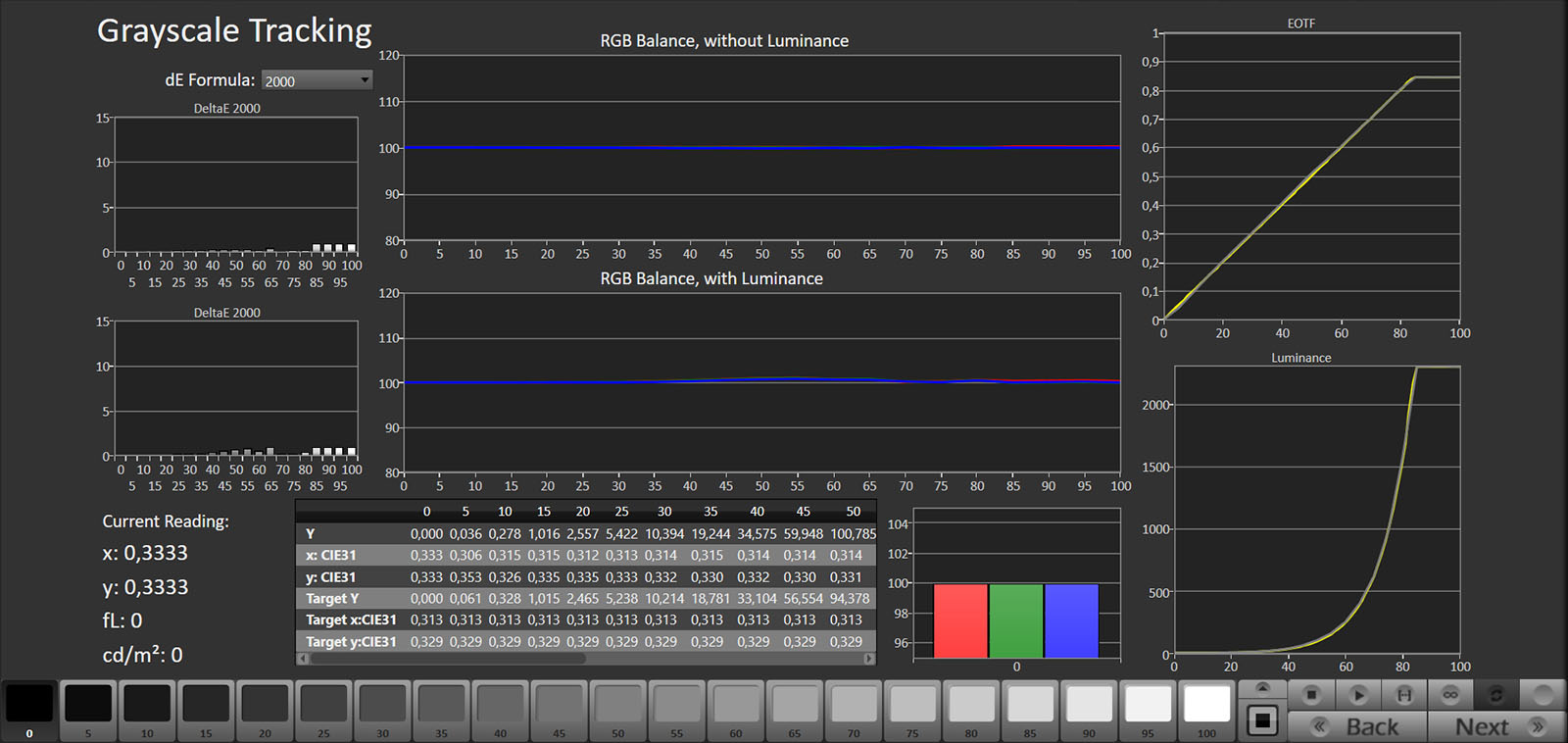Toggle the refresh cycle icon
The image size is (1568, 743).
(x=1495, y=695)
